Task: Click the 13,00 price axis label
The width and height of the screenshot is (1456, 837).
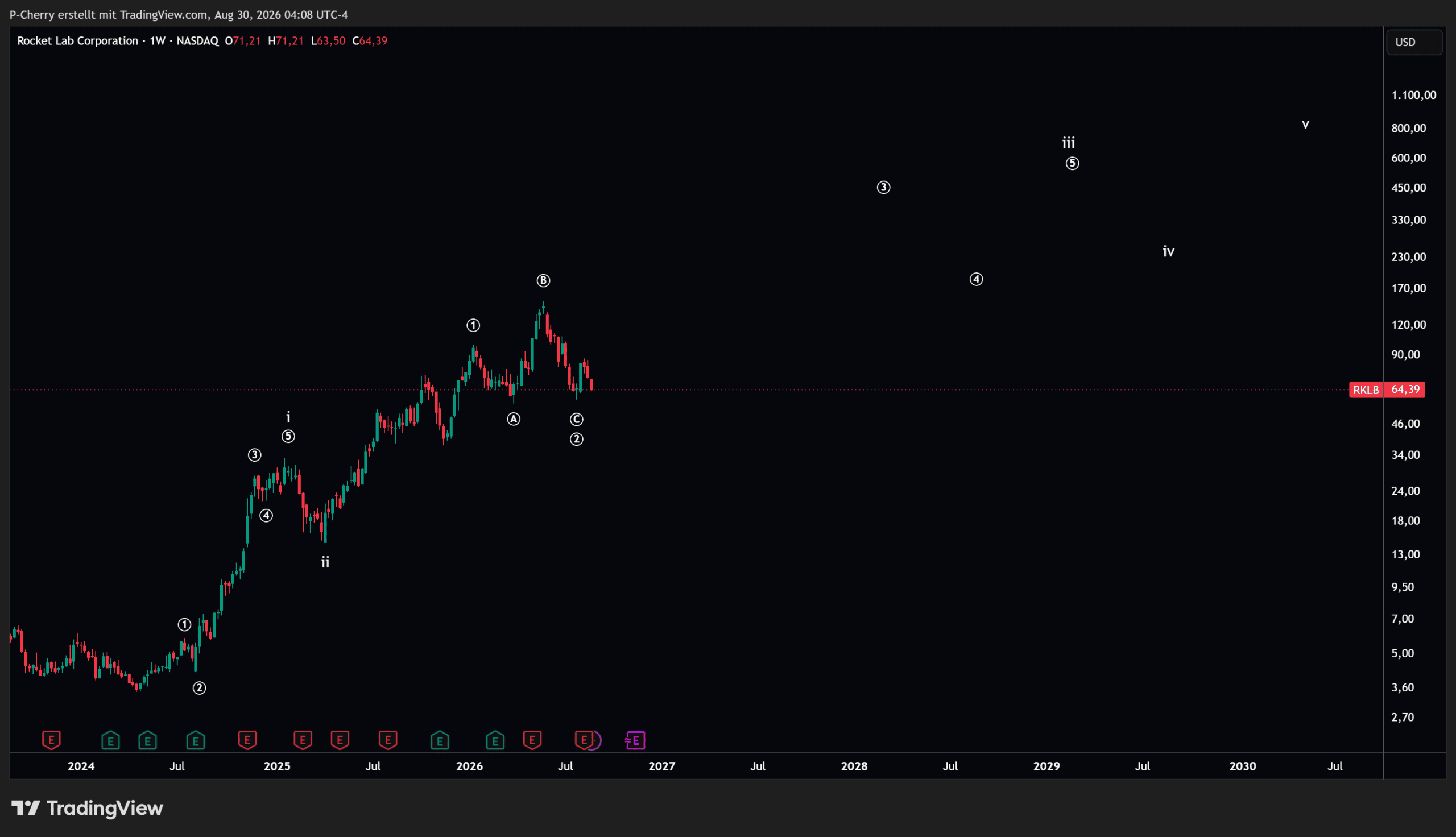Action: tap(1406, 554)
